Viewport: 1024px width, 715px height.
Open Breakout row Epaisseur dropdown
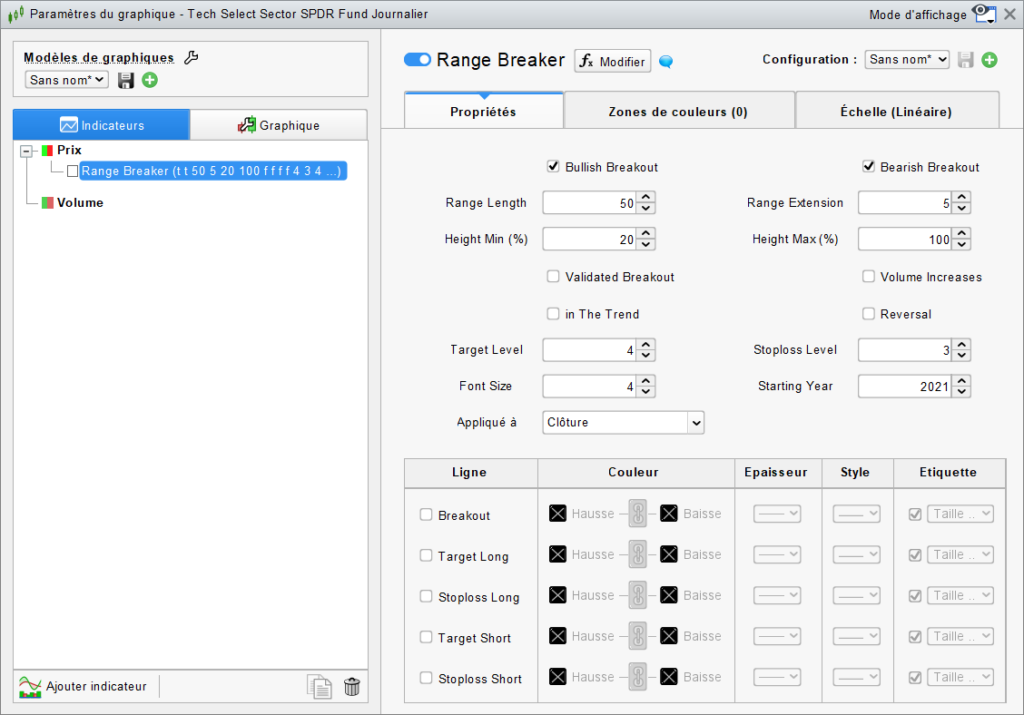777,514
